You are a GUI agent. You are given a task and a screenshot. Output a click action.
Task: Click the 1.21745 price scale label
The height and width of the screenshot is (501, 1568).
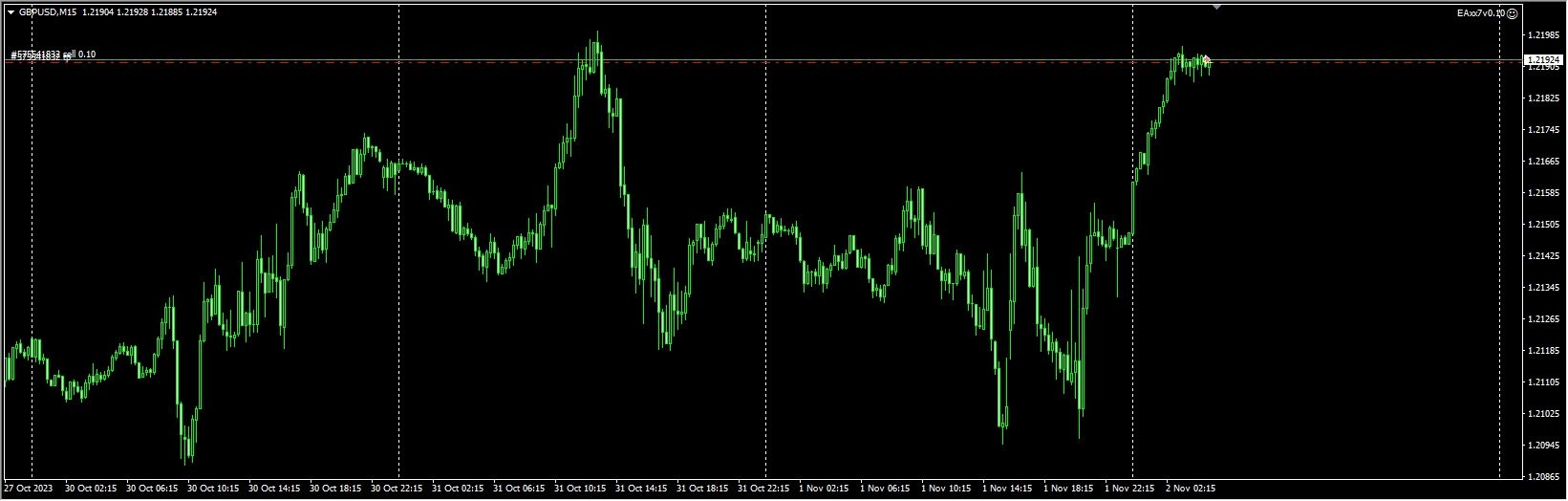tap(1542, 130)
